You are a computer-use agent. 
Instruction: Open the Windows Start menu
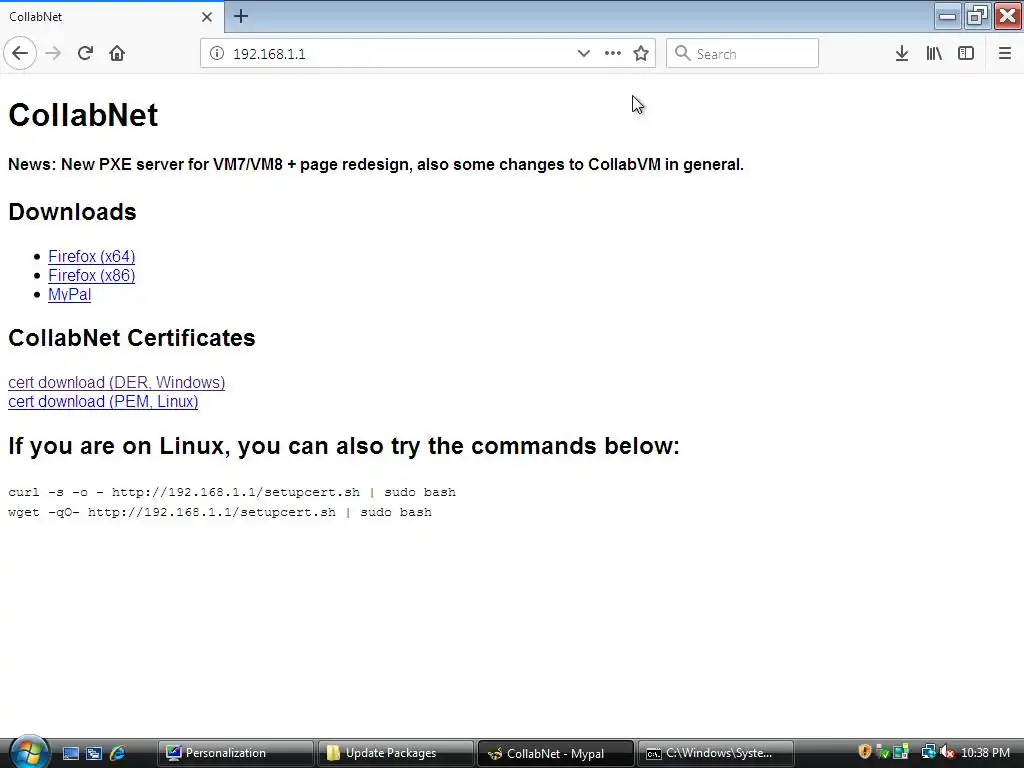coord(29,752)
